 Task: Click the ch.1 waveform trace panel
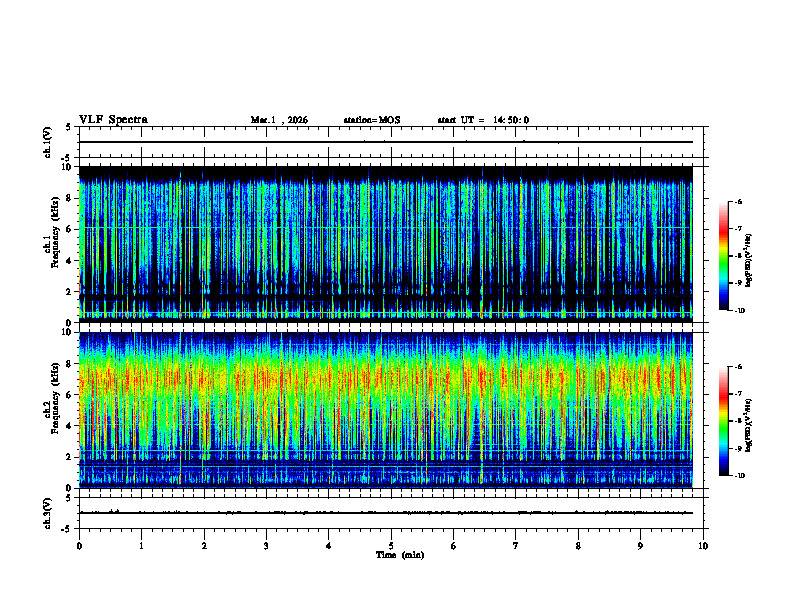391,142
